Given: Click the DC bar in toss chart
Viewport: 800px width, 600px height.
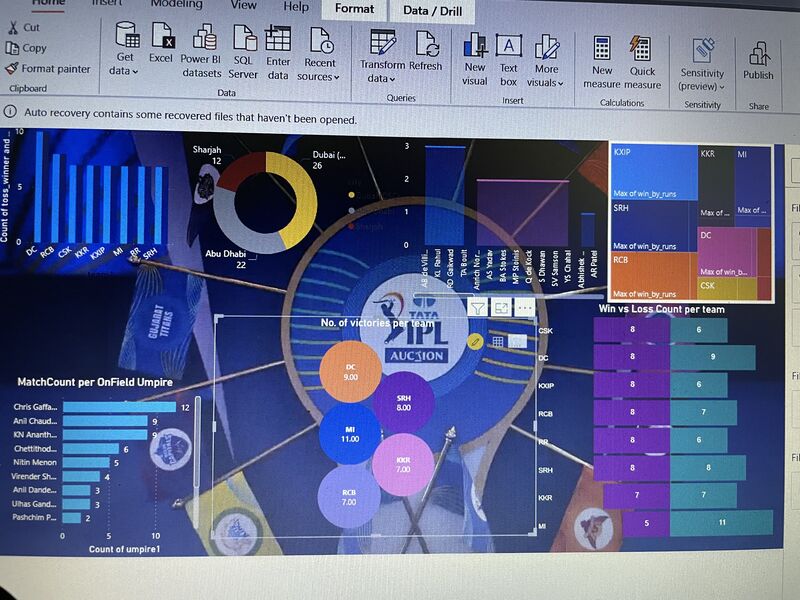Looking at the screenshot, I should (39, 187).
